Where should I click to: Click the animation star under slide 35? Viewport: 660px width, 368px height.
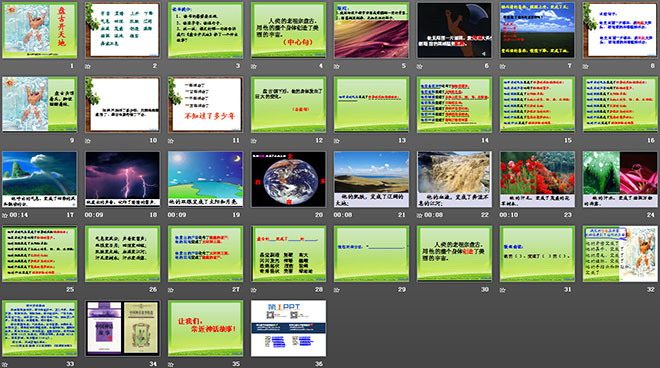[x=170, y=364]
